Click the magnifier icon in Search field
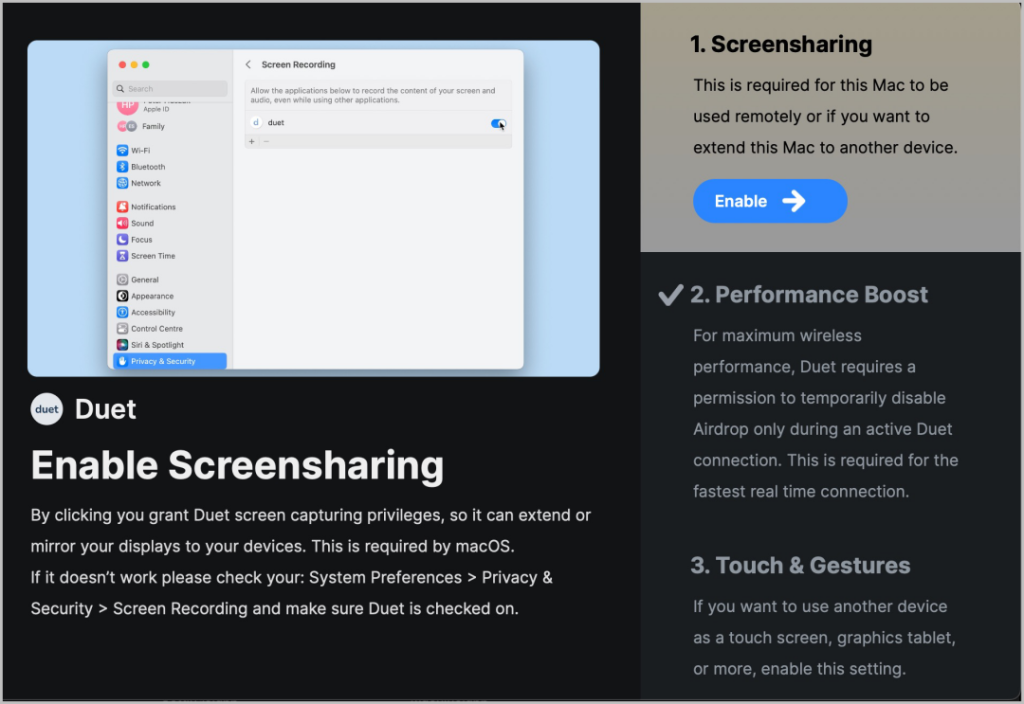 [x=120, y=88]
